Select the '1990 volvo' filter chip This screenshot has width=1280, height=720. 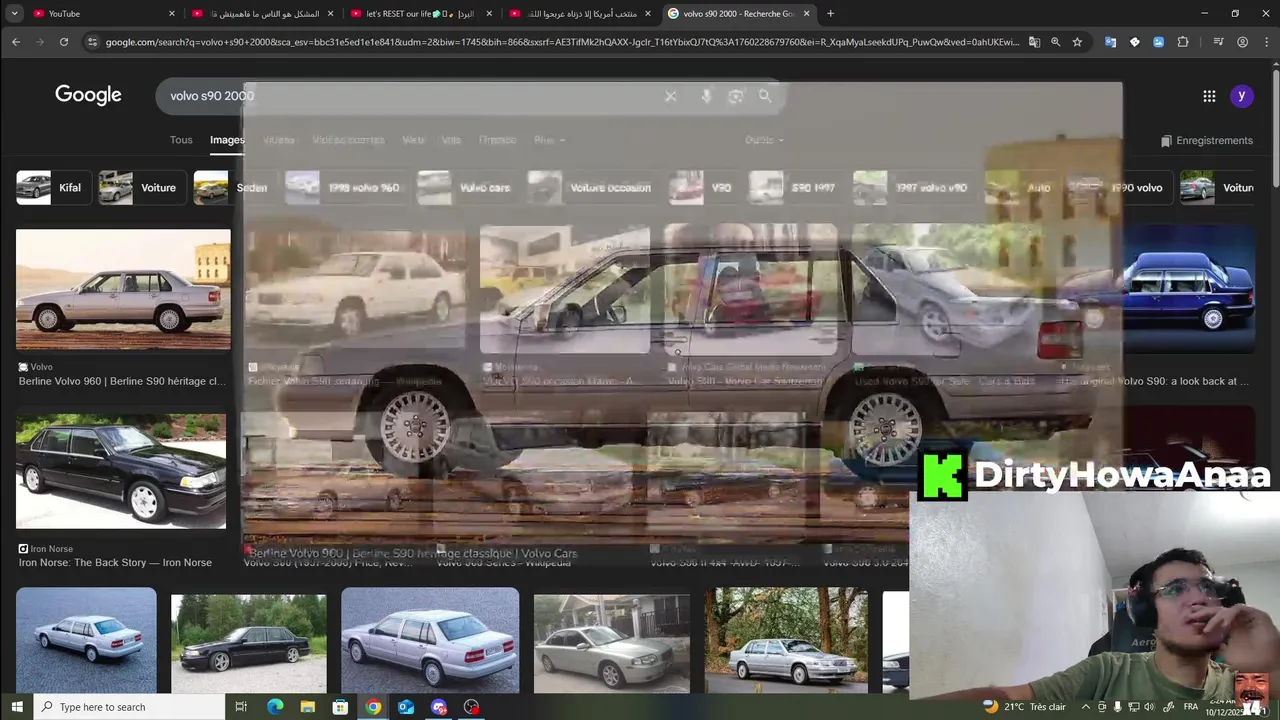(x=1118, y=188)
